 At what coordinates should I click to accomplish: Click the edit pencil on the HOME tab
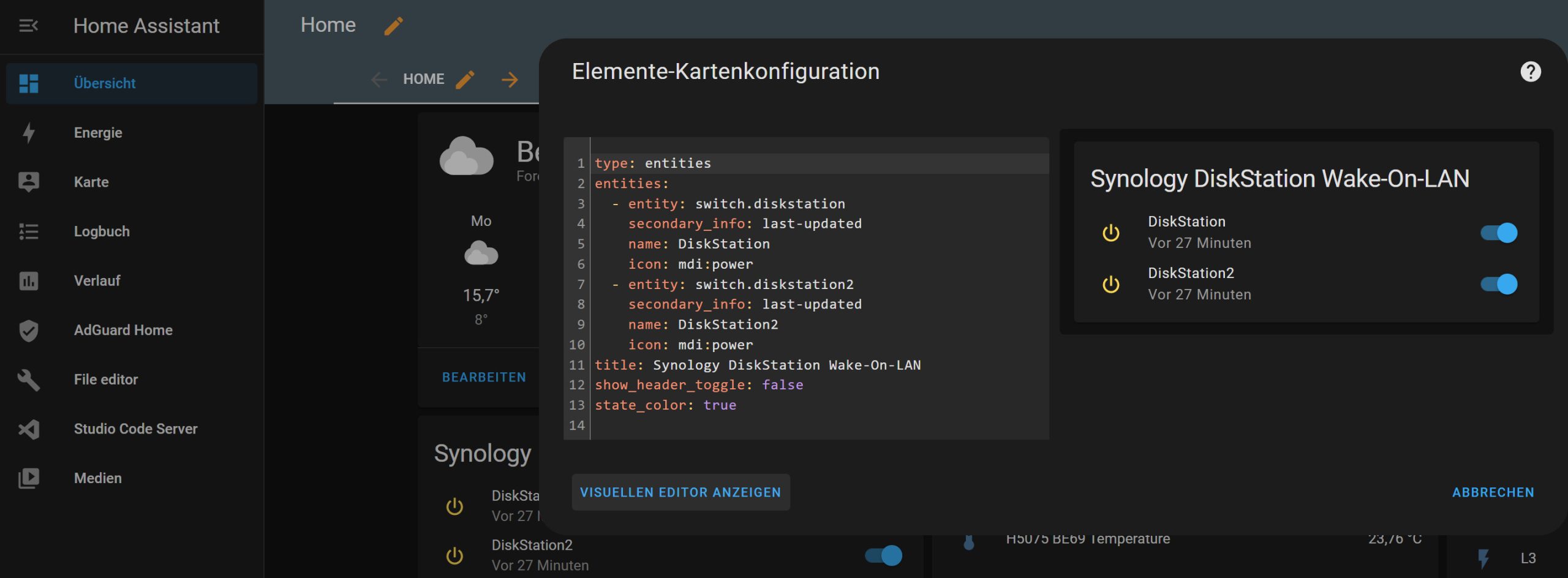click(465, 80)
